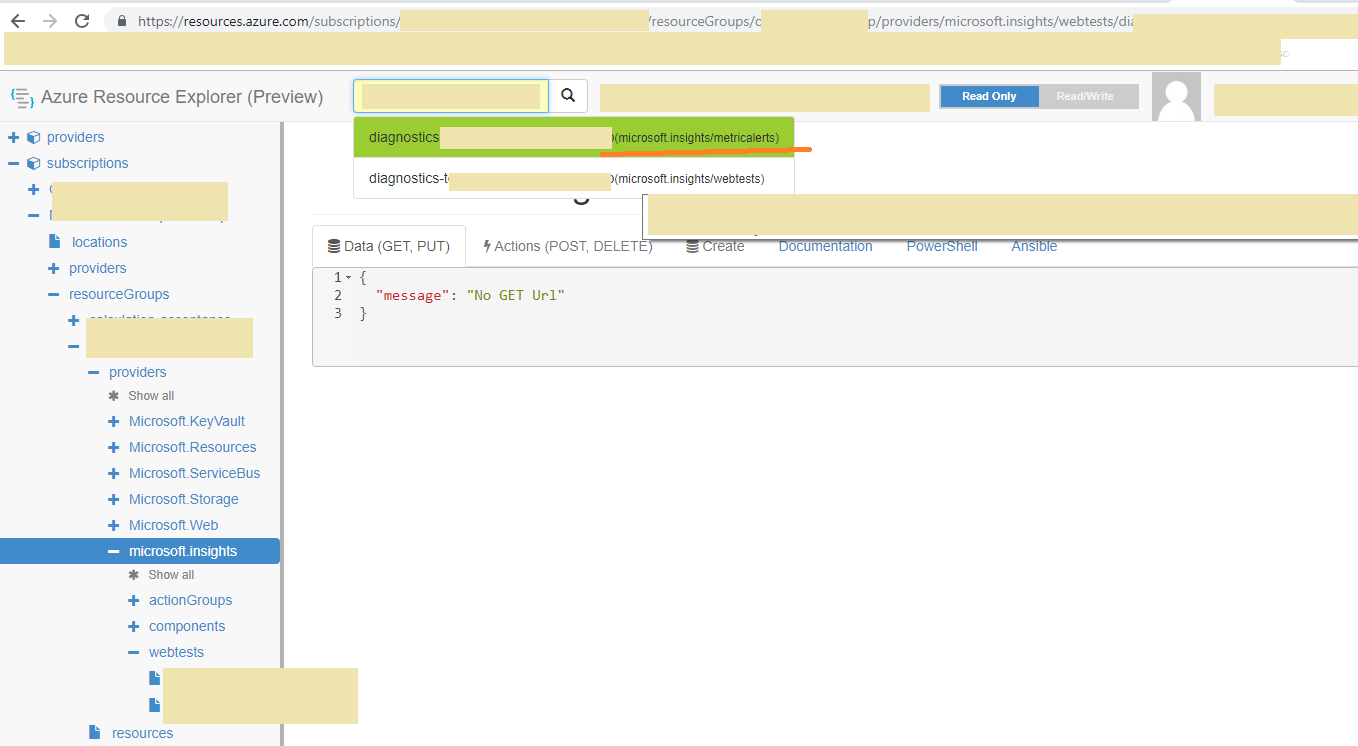
Task: Expand the Microsoft.Storage provider node
Action: 113,498
